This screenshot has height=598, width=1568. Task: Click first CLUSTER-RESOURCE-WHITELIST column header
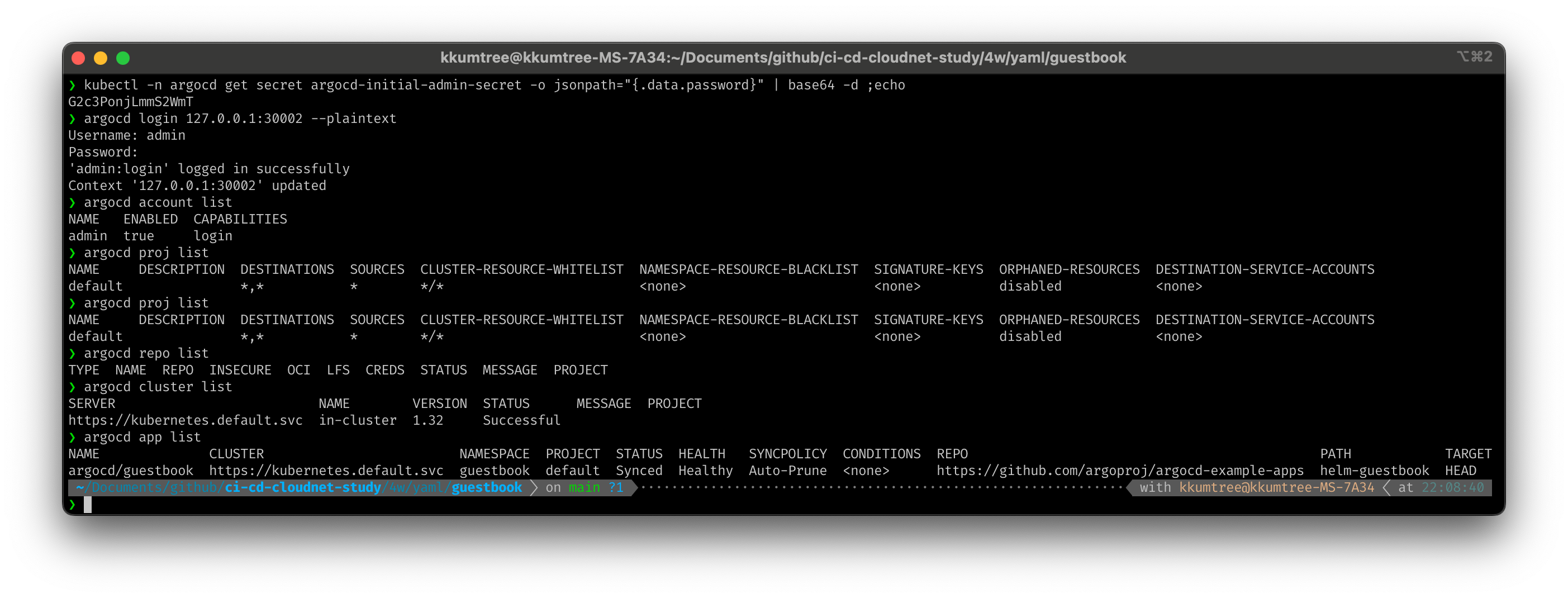(522, 269)
